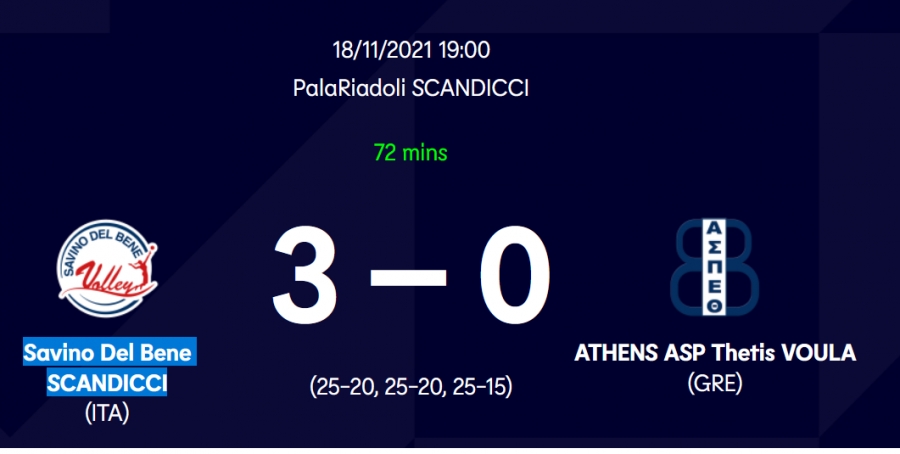Screen dimensions: 900x454
Task: Open the ATHENS ASP Thetis VOULA team link
Action: click(714, 354)
